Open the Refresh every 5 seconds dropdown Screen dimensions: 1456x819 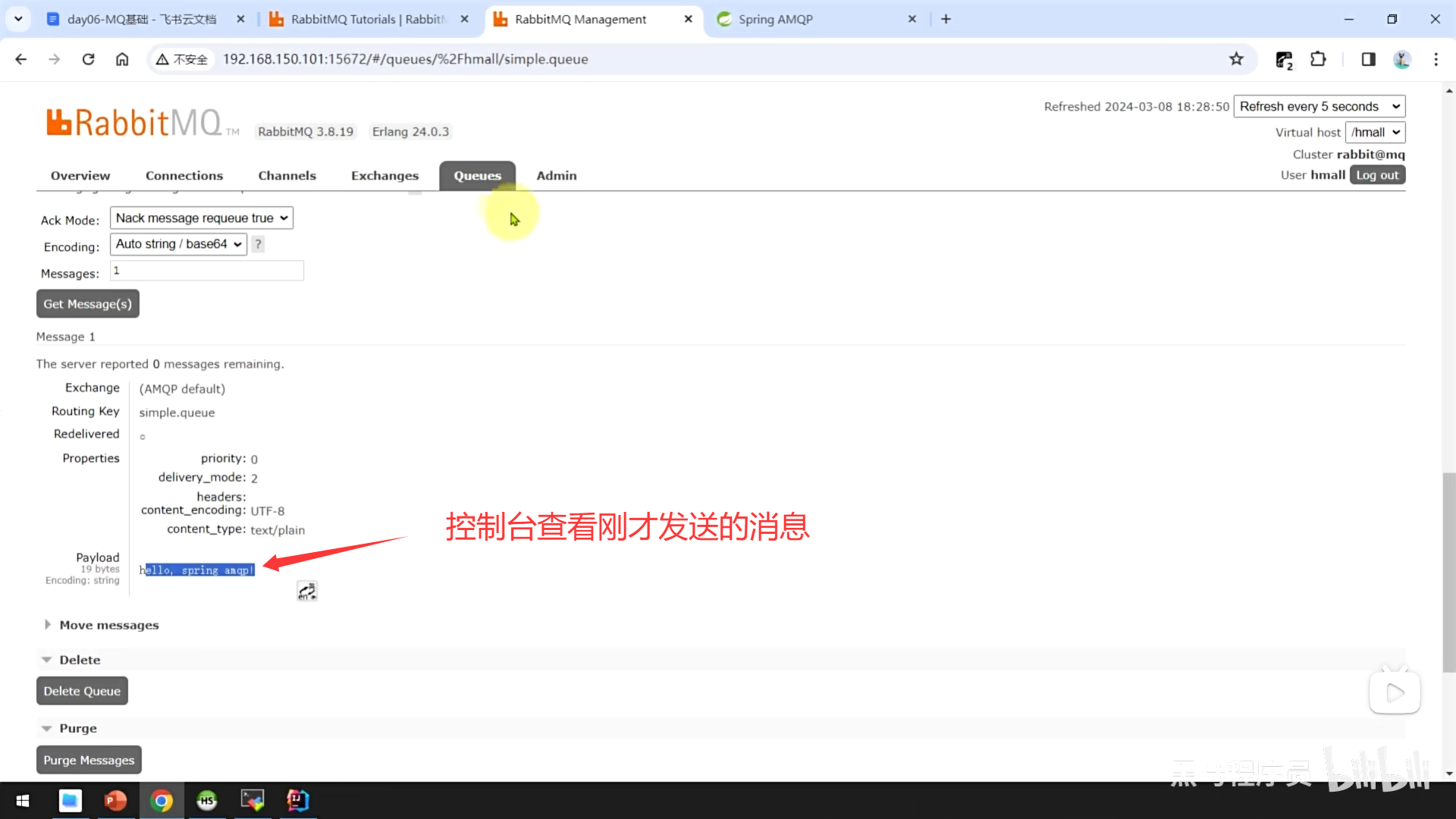1319,106
